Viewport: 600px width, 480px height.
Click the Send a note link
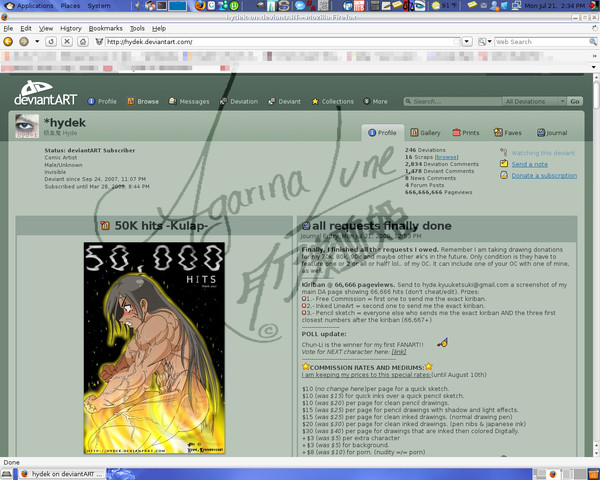(530, 164)
